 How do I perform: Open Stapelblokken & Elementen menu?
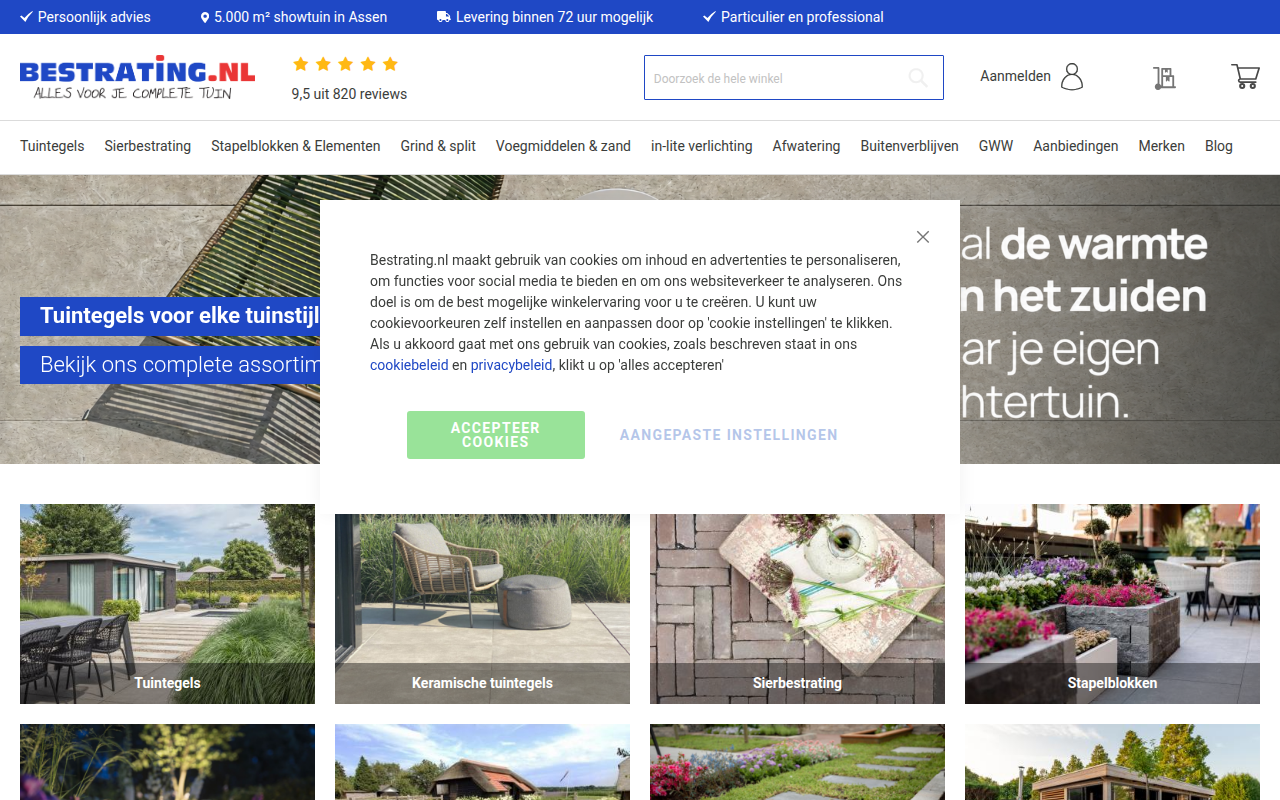point(296,146)
